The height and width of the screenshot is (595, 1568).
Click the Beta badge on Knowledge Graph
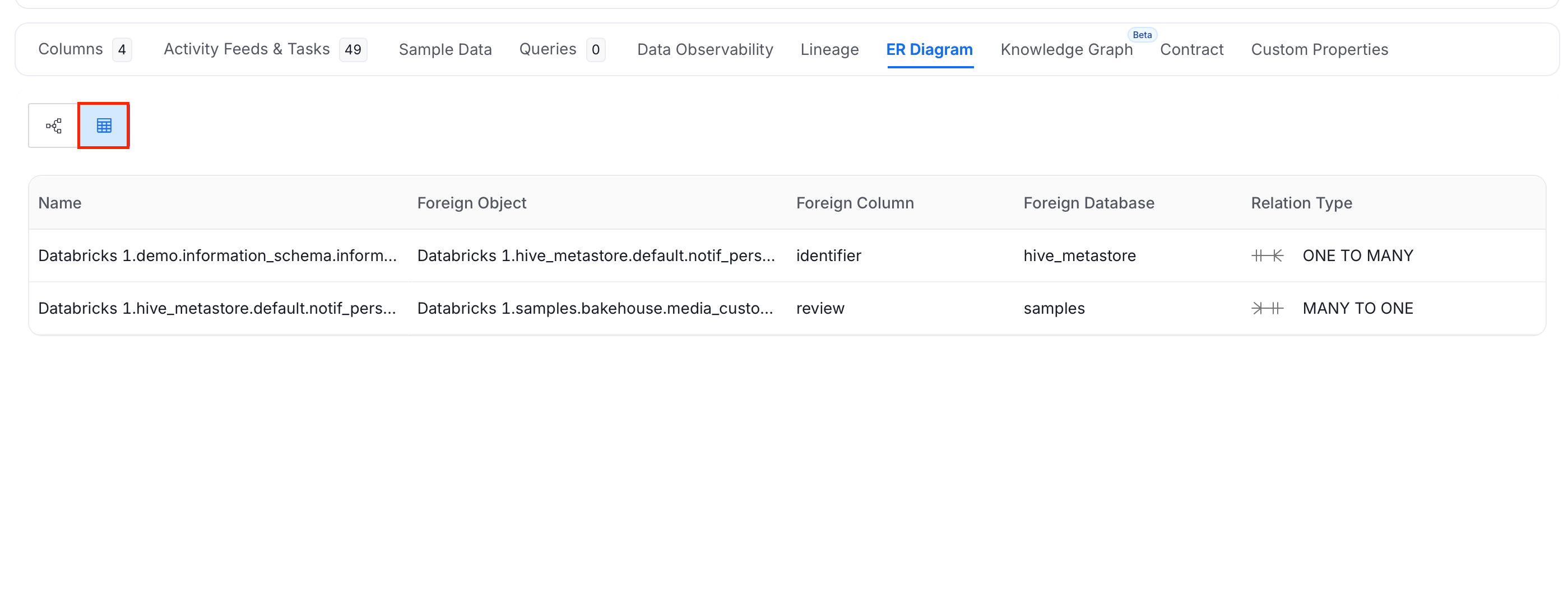tap(1142, 35)
